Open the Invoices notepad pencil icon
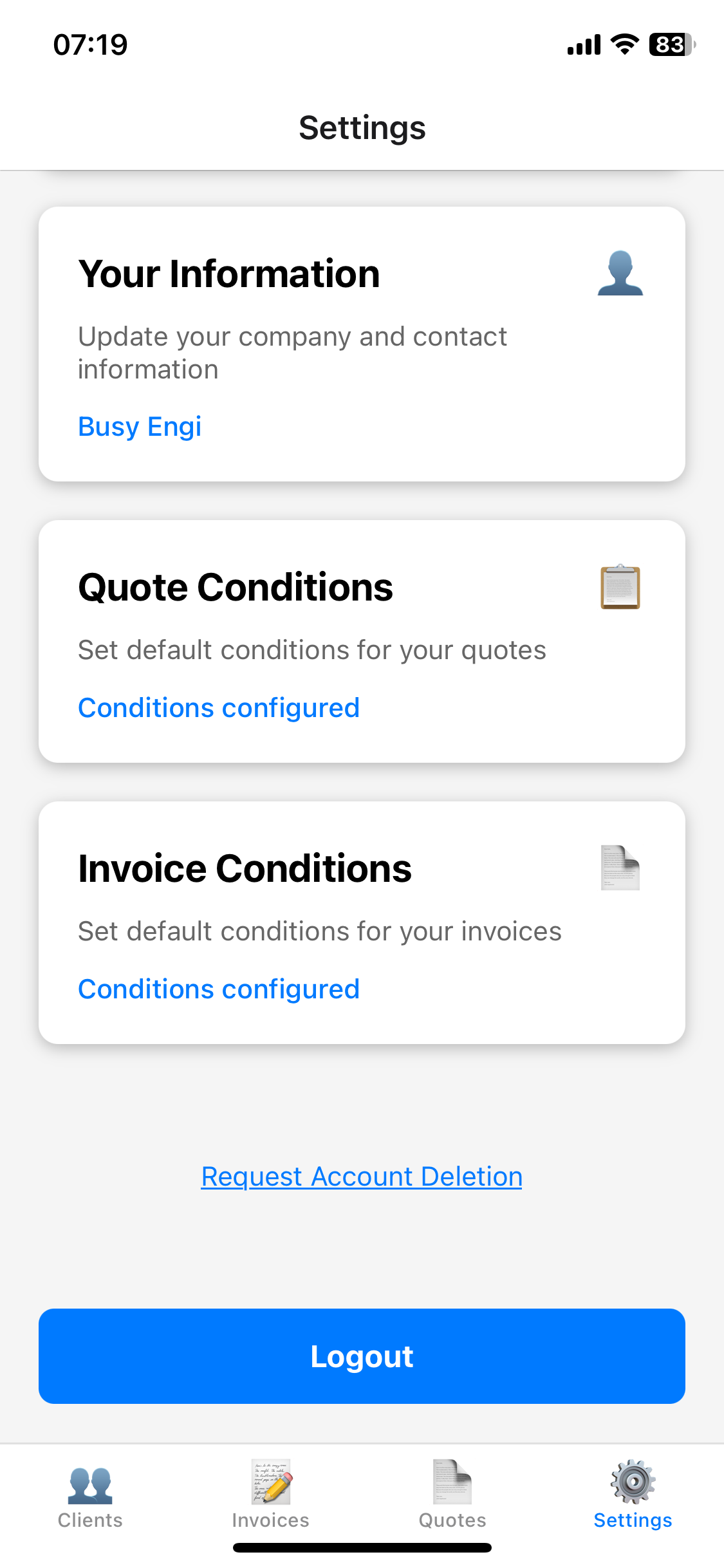724x1568 pixels. 271,1481
